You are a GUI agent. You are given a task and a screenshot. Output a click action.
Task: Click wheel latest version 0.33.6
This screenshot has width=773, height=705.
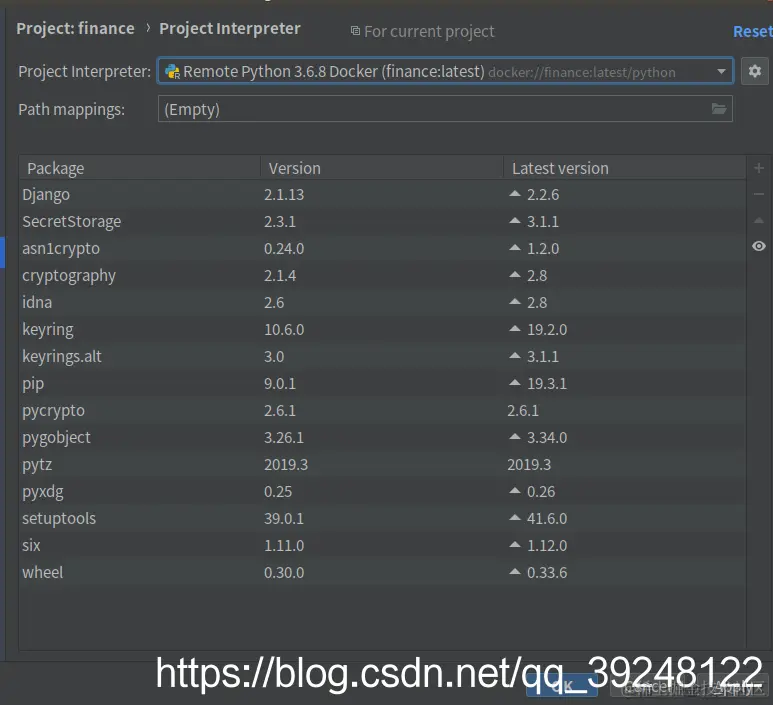[547, 572]
